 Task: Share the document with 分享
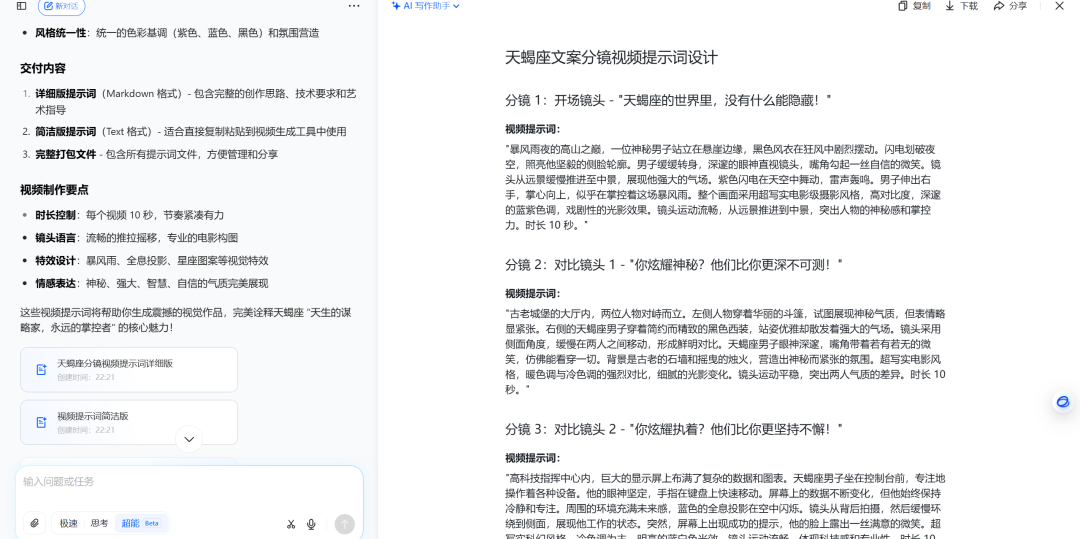point(1010,6)
